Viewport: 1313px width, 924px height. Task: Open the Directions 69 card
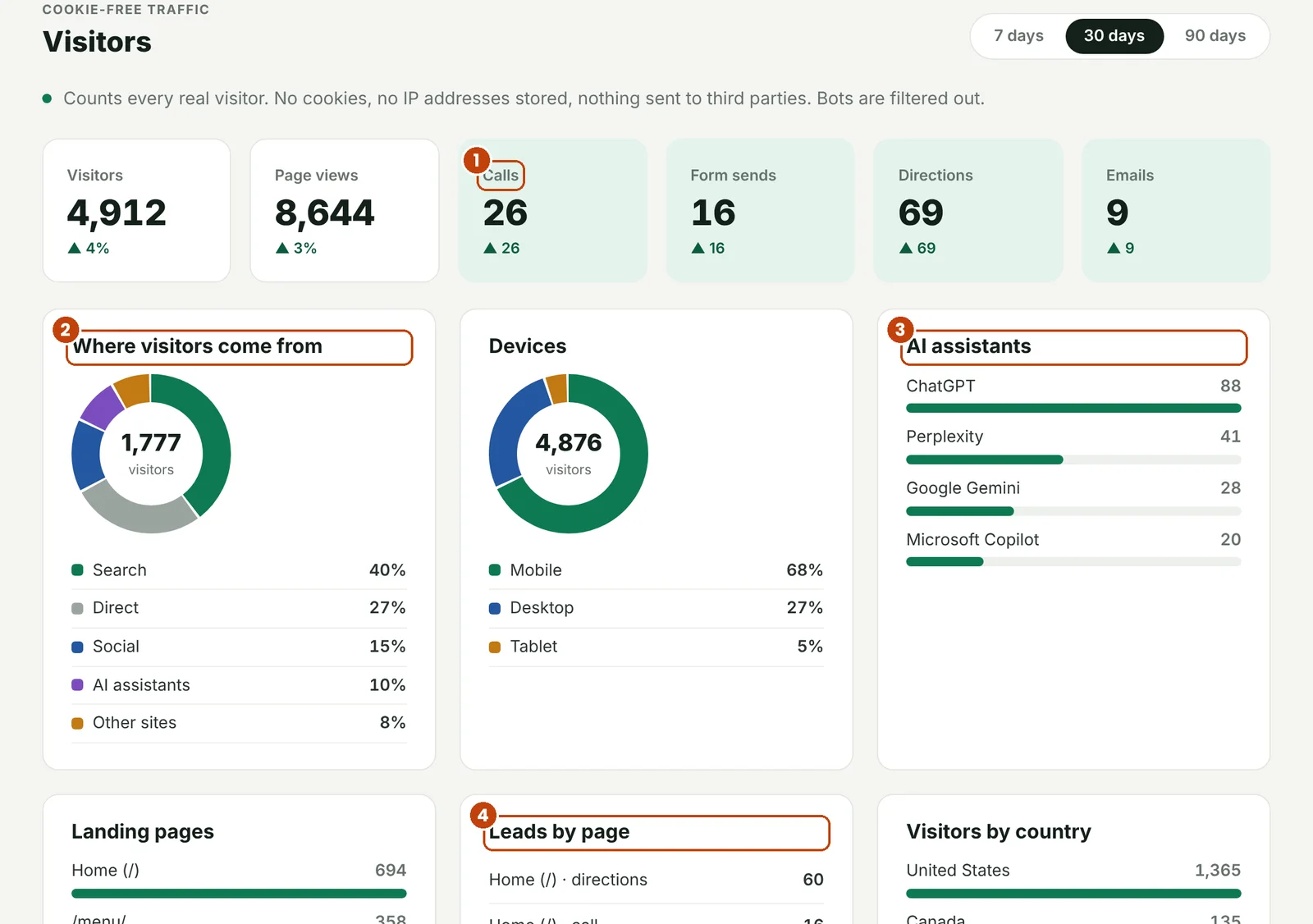tap(968, 210)
